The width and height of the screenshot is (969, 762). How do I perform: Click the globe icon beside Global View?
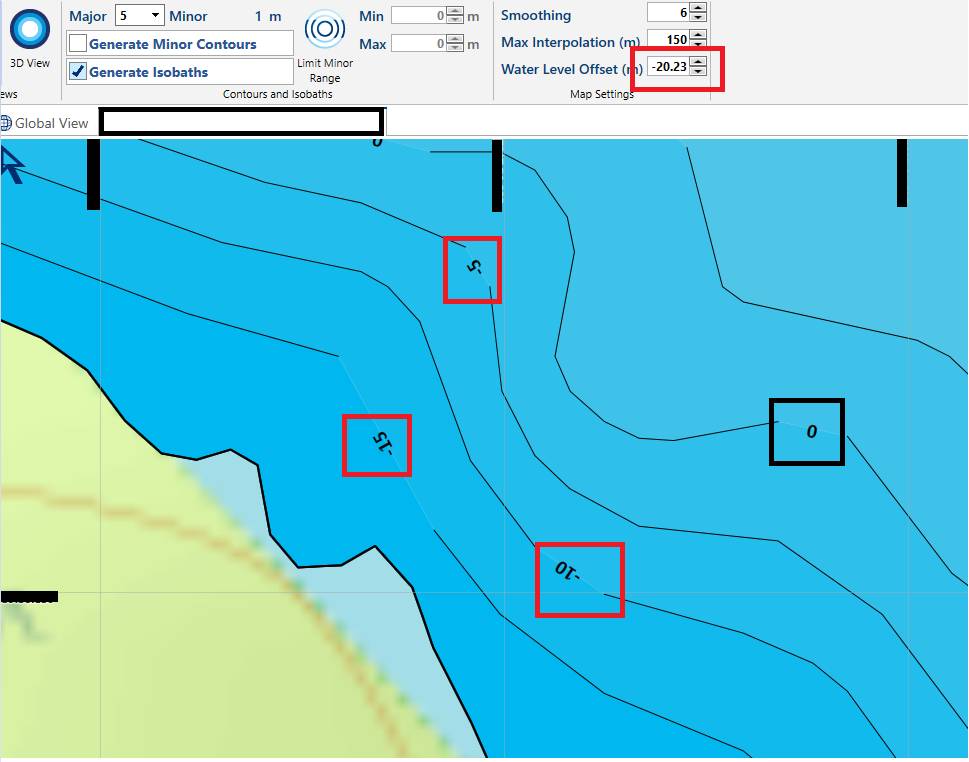pos(6,123)
